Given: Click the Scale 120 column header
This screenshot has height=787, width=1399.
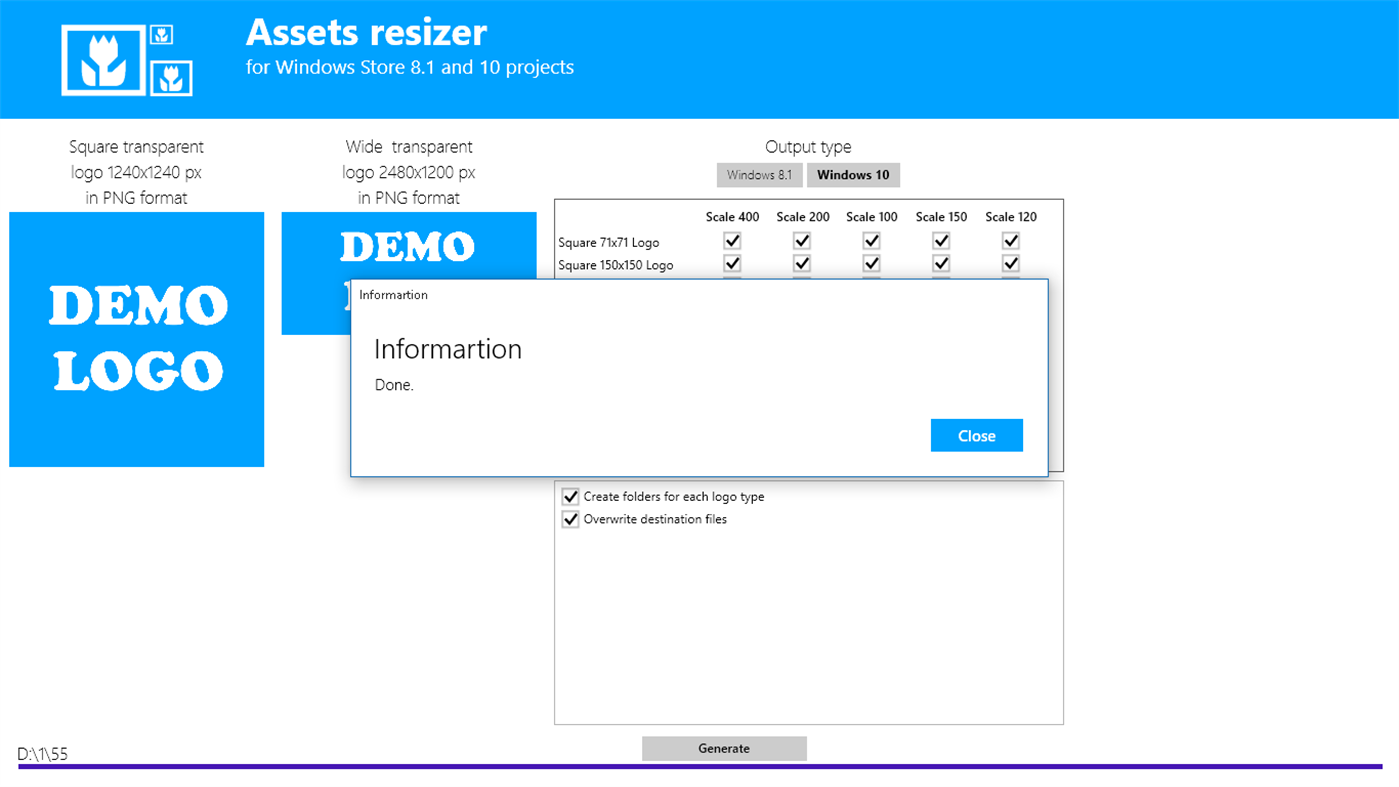Looking at the screenshot, I should pos(1011,217).
